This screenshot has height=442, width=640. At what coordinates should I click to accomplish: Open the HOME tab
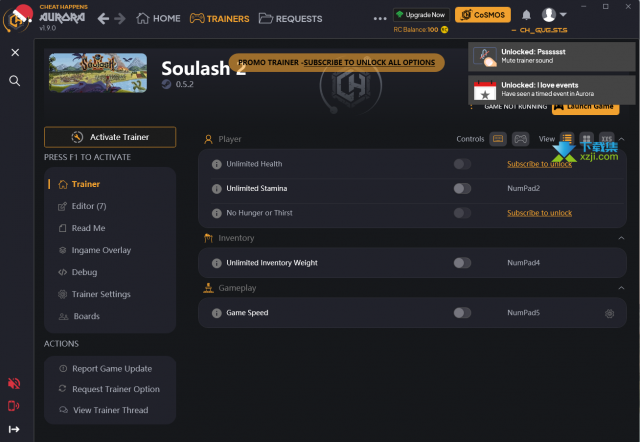[x=158, y=18]
